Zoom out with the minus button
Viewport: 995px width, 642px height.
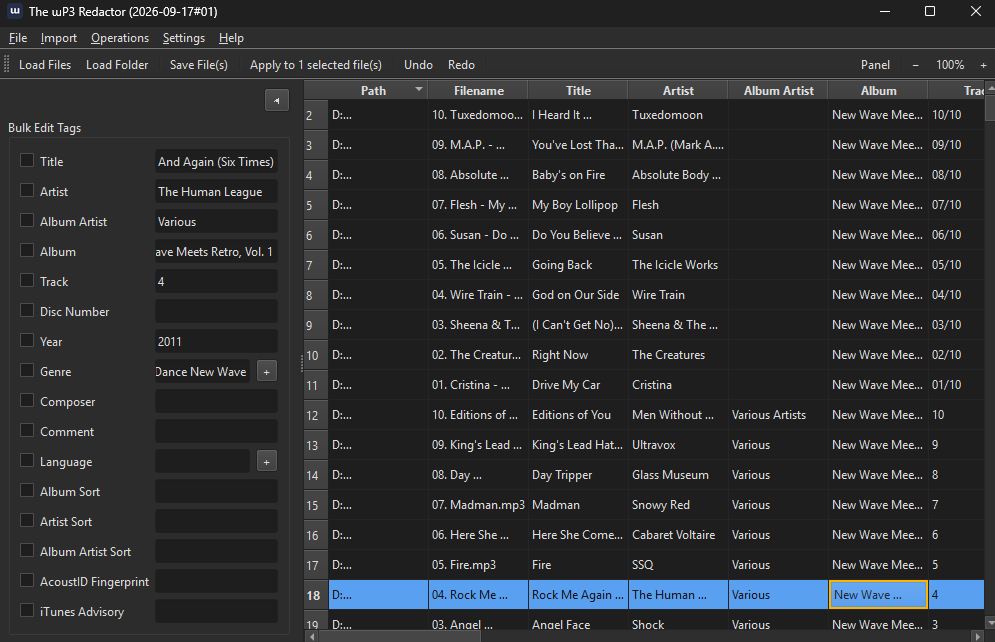coord(915,65)
